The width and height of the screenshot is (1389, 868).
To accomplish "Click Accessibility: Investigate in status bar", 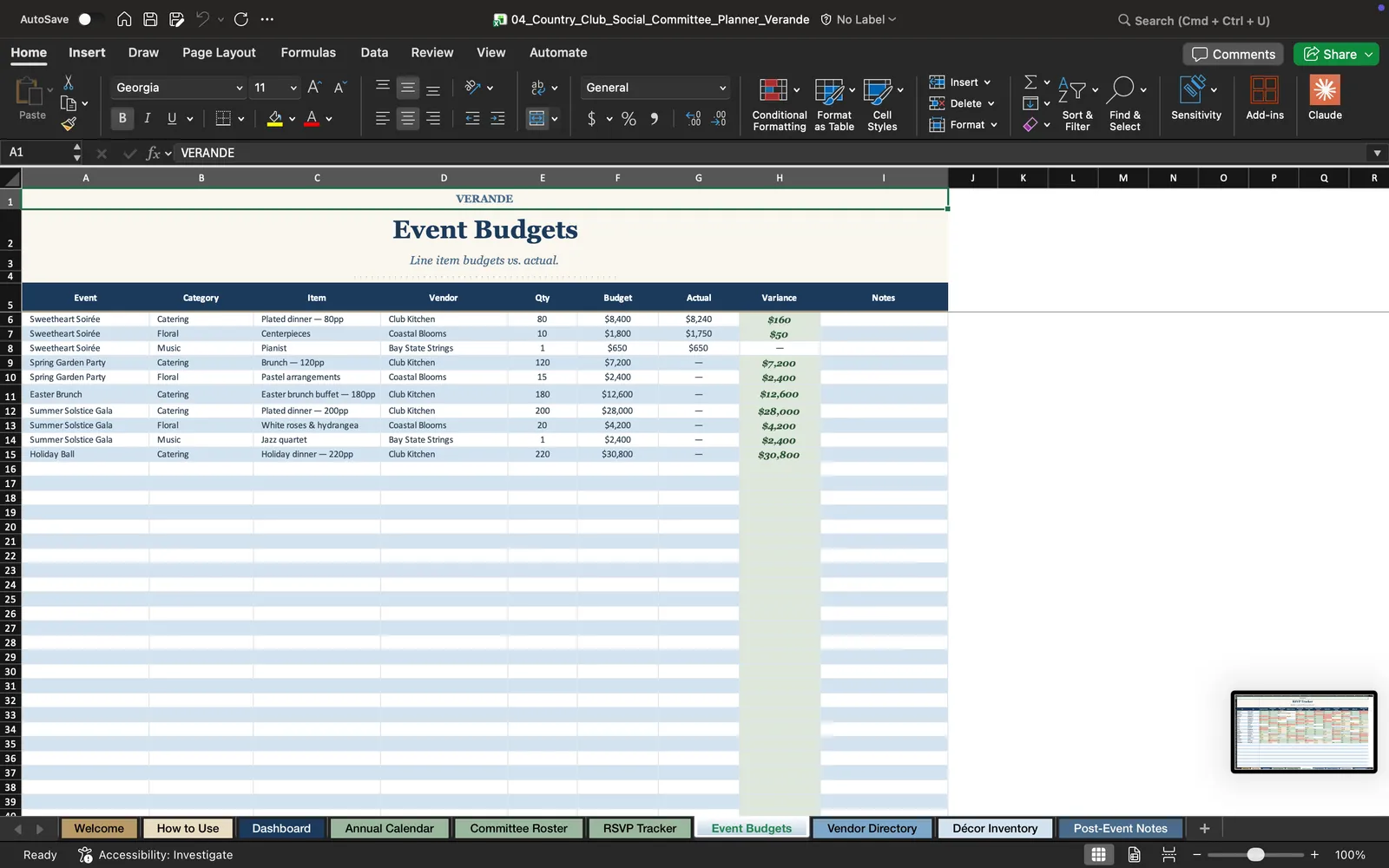I will tap(156, 855).
